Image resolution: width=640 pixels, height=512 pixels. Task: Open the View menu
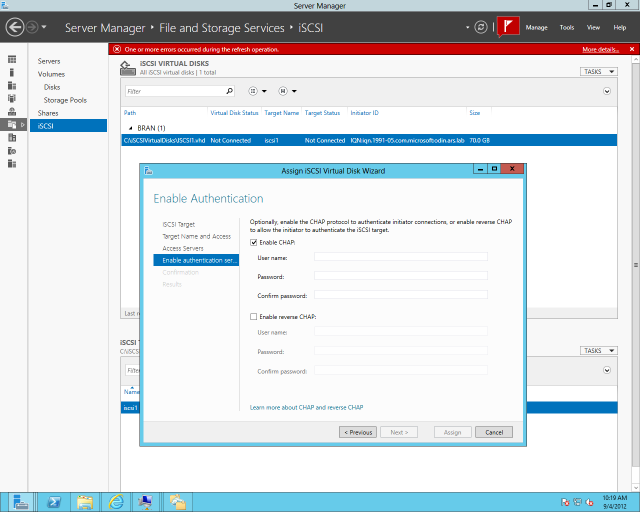pyautogui.click(x=593, y=27)
